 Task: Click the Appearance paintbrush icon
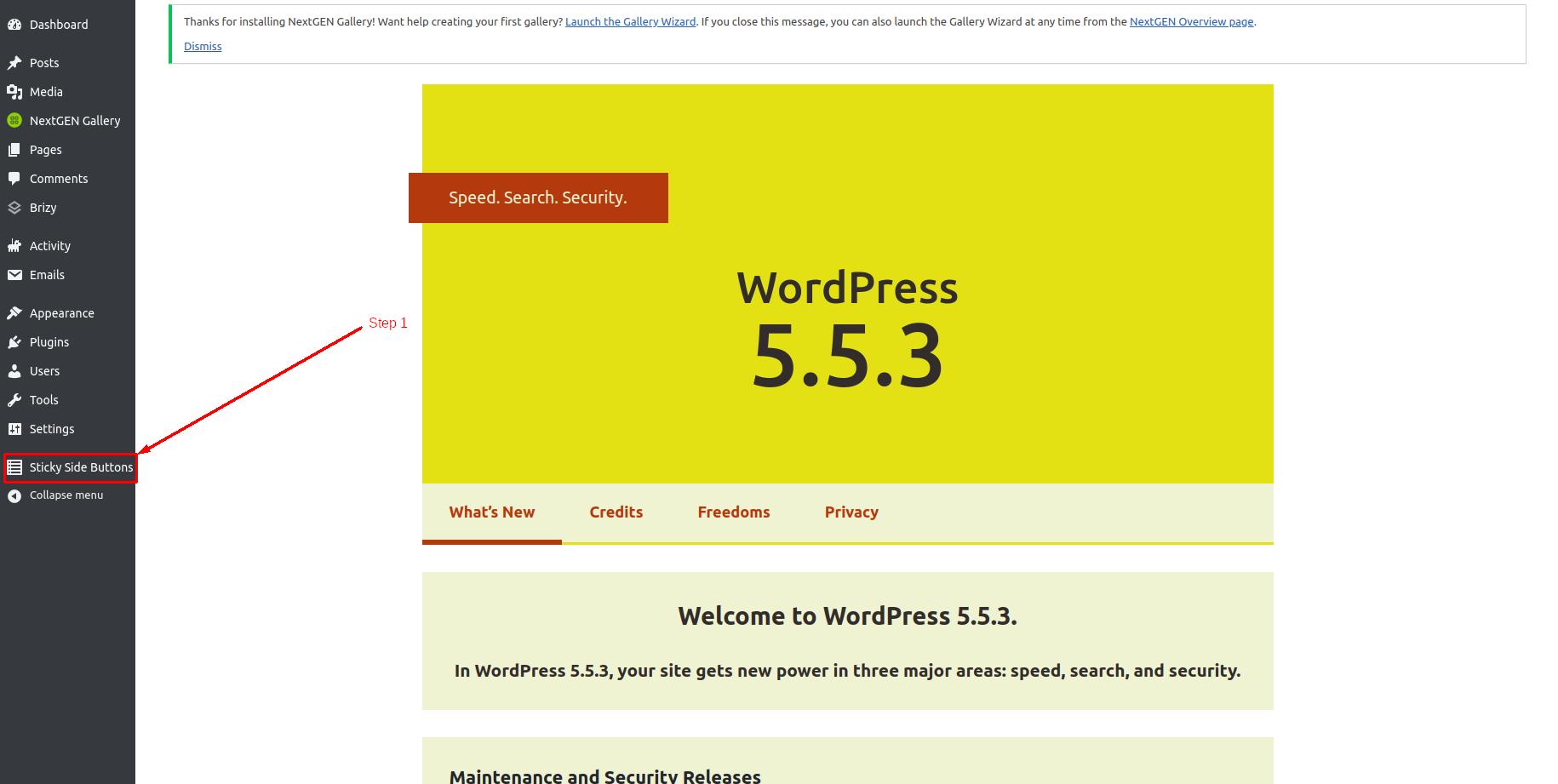pos(14,313)
